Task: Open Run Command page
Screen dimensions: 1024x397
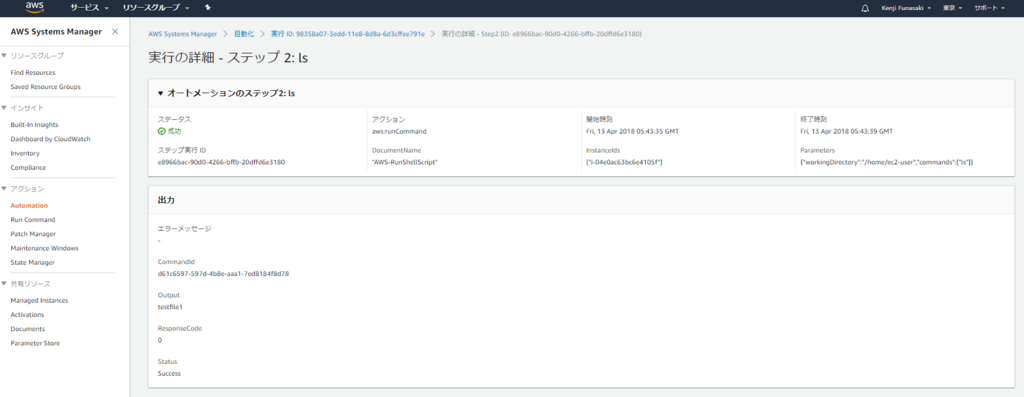Action: (x=33, y=219)
